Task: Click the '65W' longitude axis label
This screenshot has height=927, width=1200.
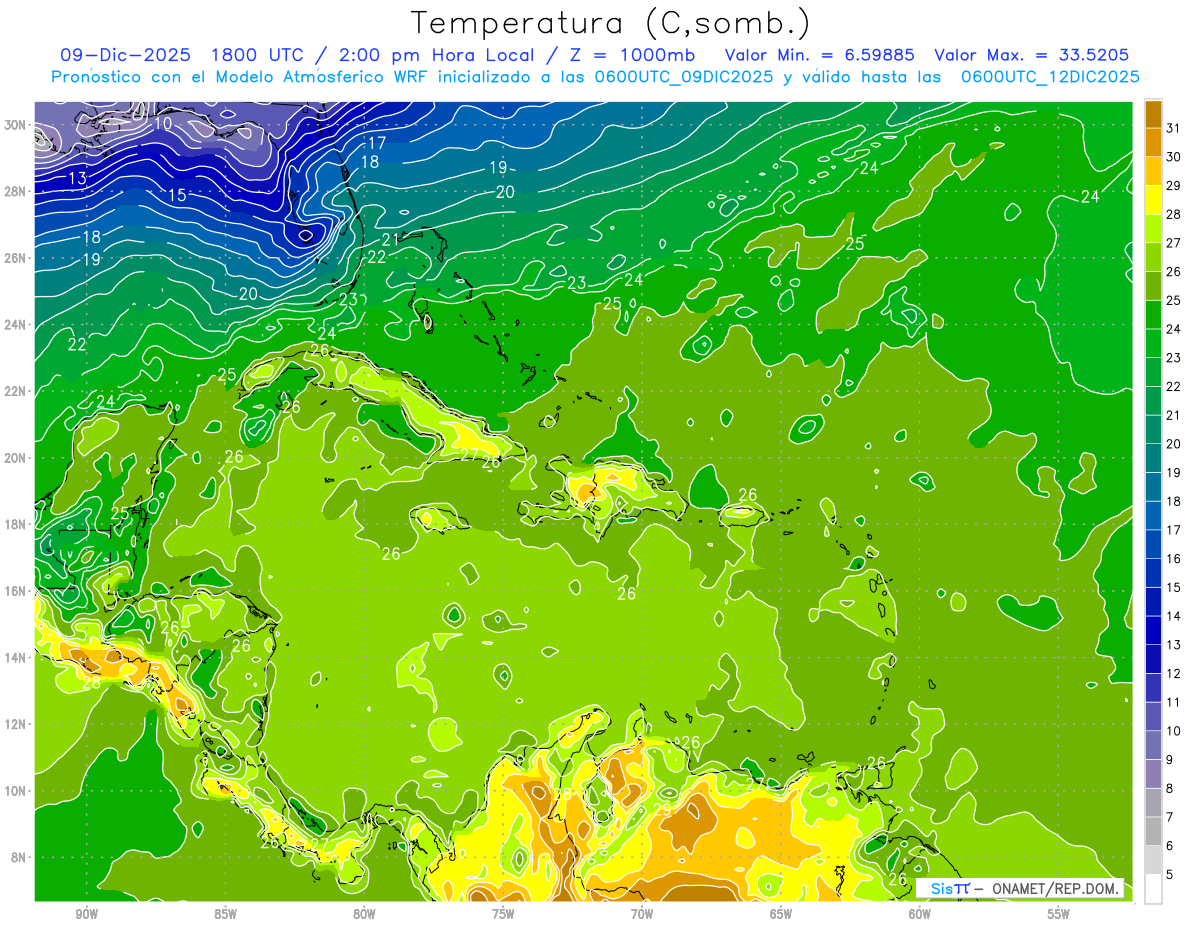Action: pos(781,914)
